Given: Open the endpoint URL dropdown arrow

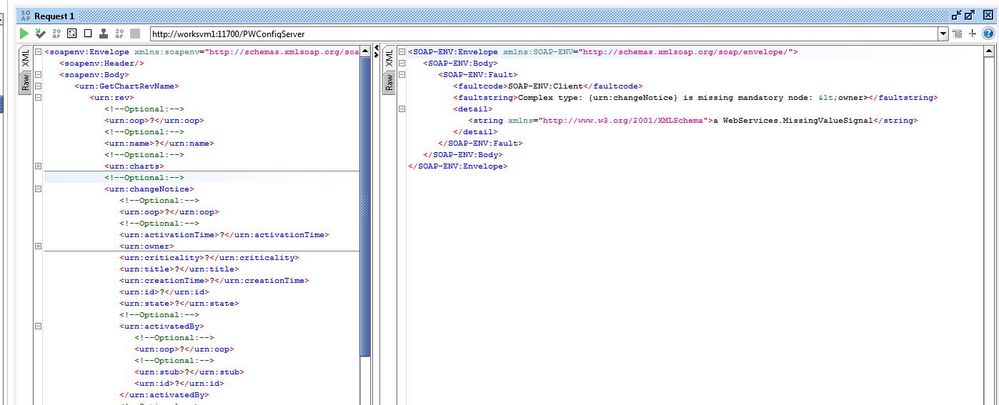Looking at the screenshot, I should point(942,34).
